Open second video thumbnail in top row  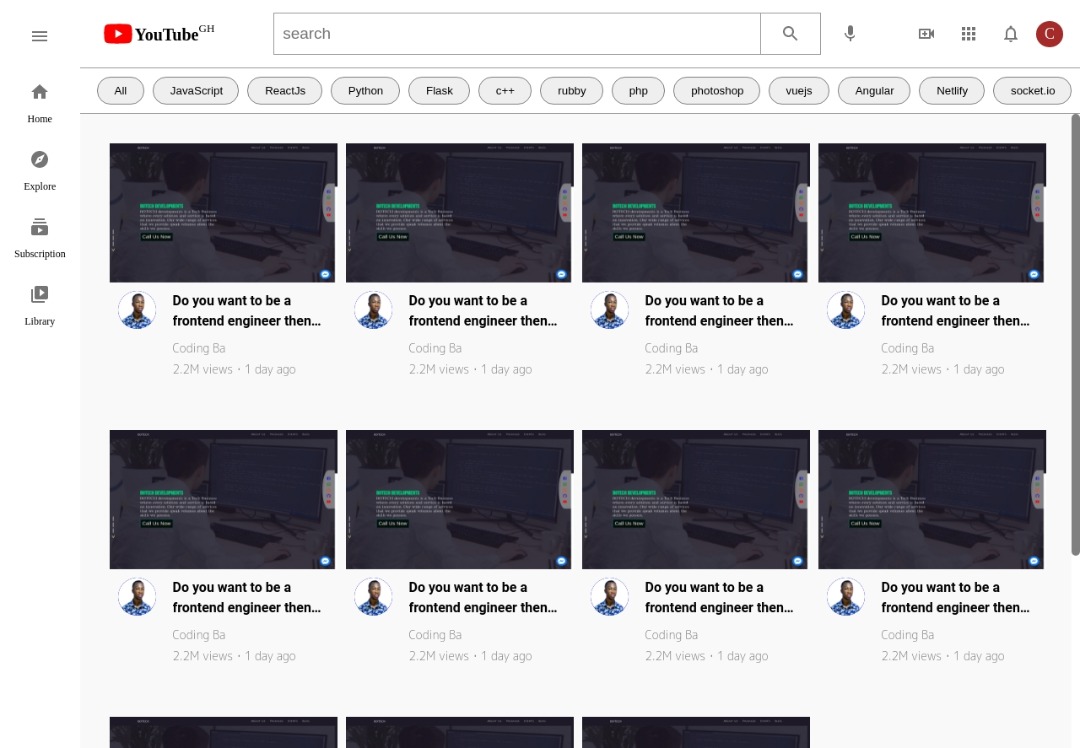click(x=459, y=213)
